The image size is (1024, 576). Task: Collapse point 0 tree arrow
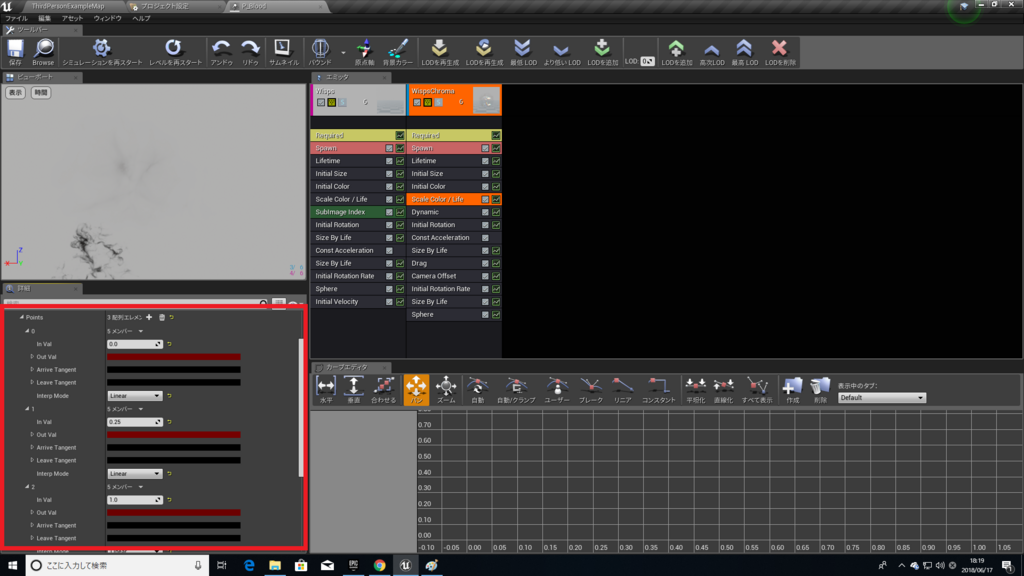point(27,331)
